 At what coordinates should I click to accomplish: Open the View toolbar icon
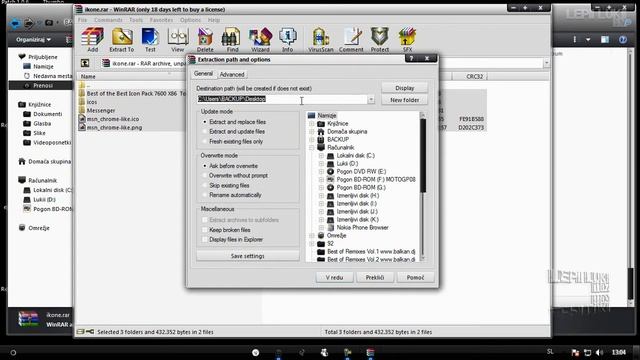tap(178, 40)
